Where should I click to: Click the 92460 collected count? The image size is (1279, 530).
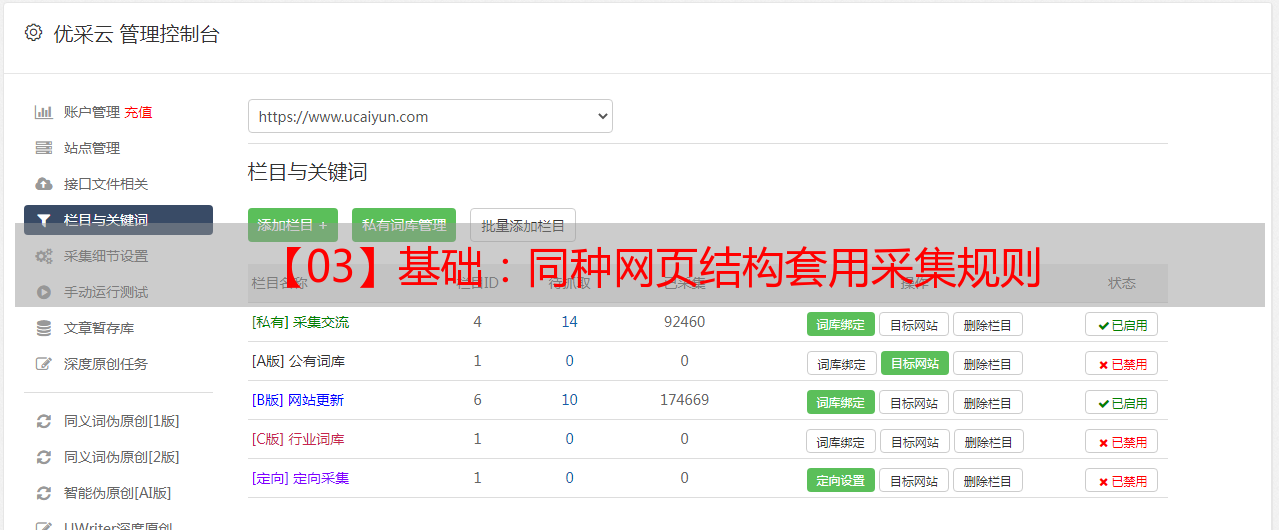point(685,322)
